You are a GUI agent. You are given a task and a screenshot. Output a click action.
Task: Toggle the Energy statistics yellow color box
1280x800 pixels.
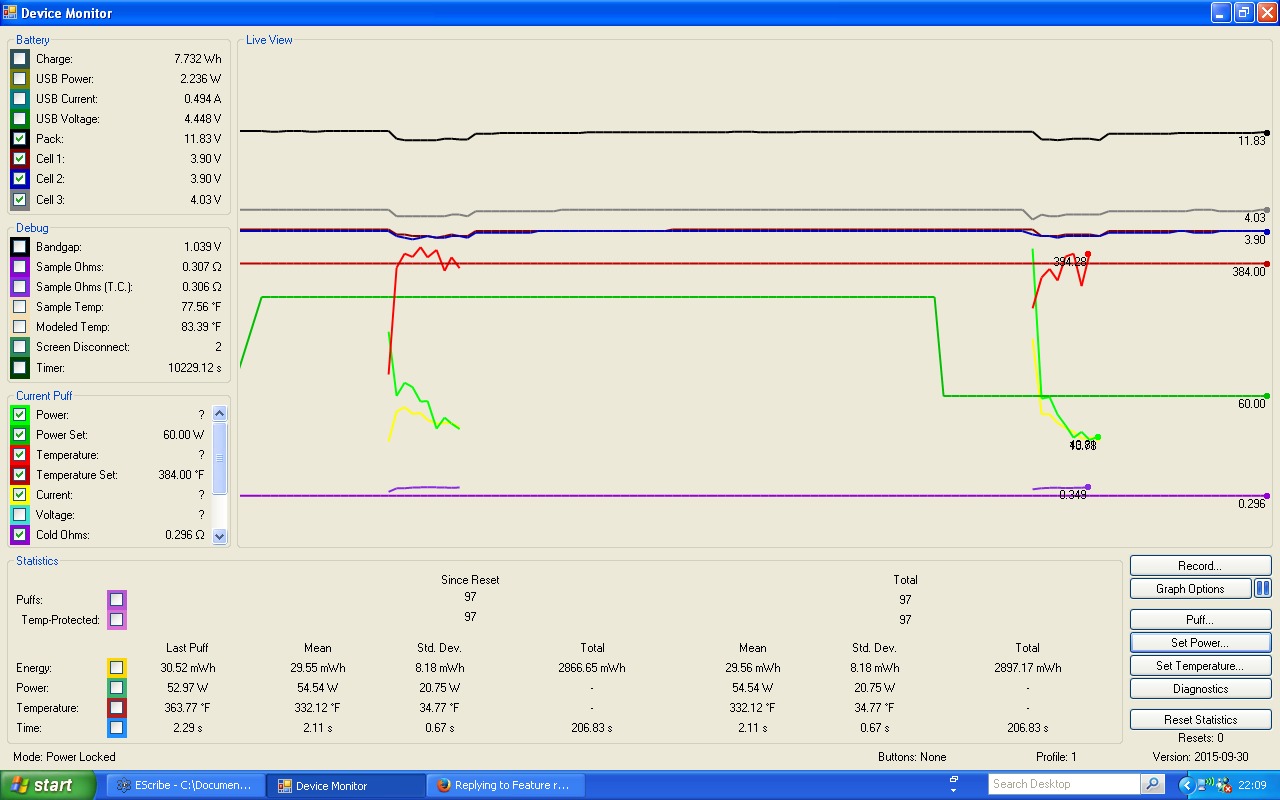click(x=117, y=668)
